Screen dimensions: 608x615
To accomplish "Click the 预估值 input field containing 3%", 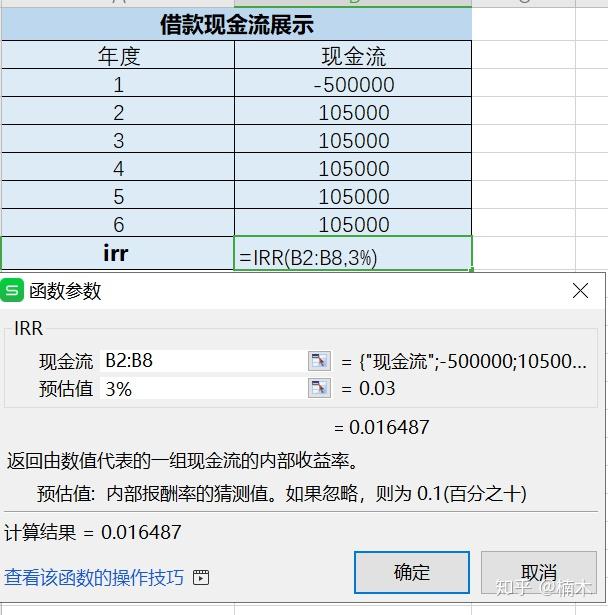I will (204, 388).
